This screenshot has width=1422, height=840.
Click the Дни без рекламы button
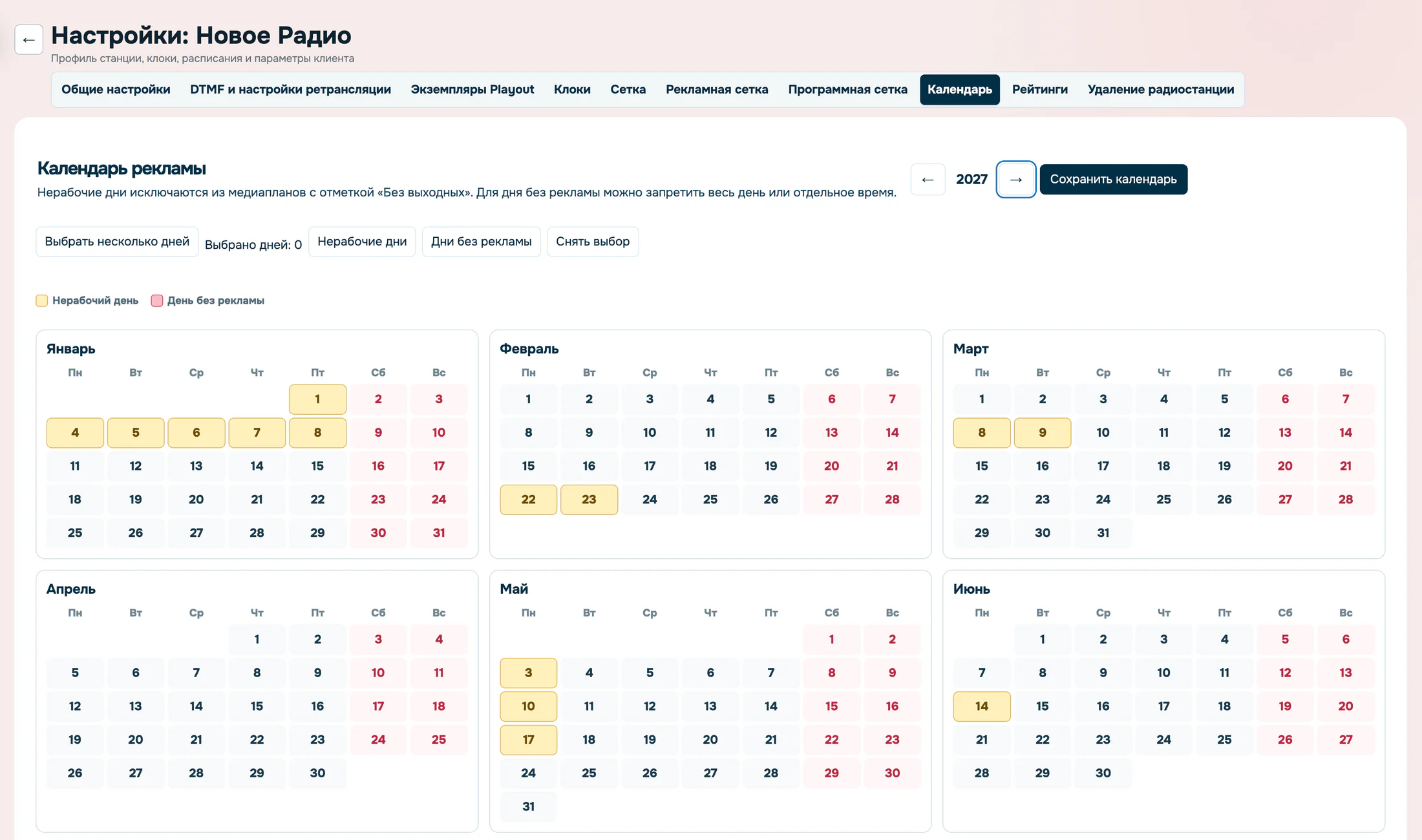pyautogui.click(x=481, y=242)
